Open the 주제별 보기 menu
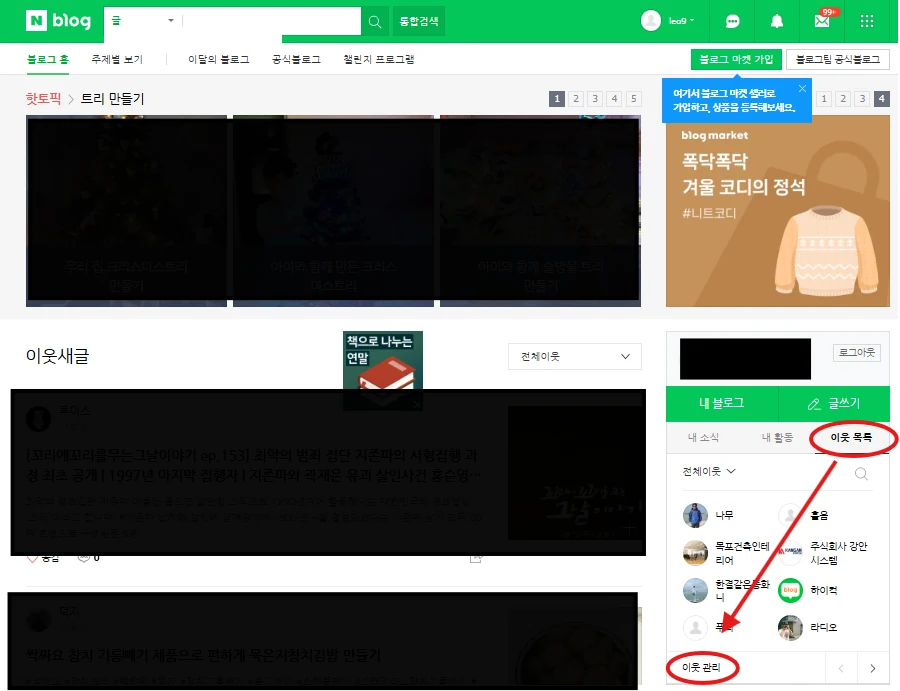Viewport: 900px width, 691px height. pyautogui.click(x=117, y=59)
